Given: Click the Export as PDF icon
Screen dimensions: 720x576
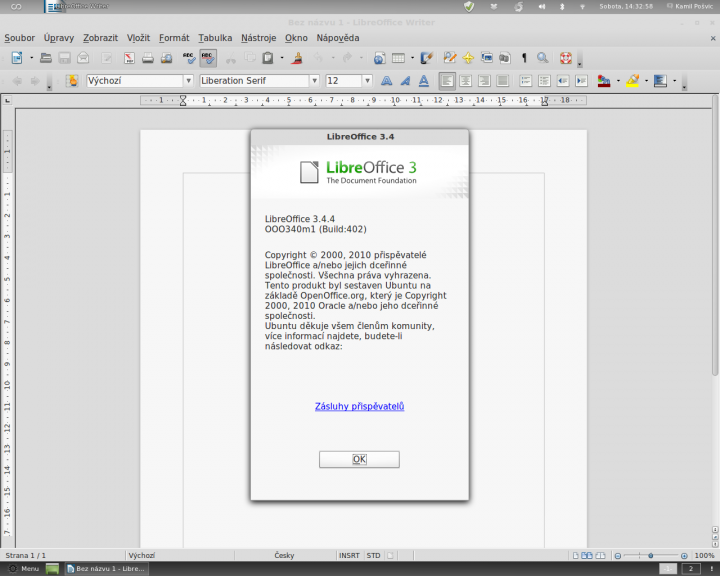Looking at the screenshot, I should [x=129, y=58].
